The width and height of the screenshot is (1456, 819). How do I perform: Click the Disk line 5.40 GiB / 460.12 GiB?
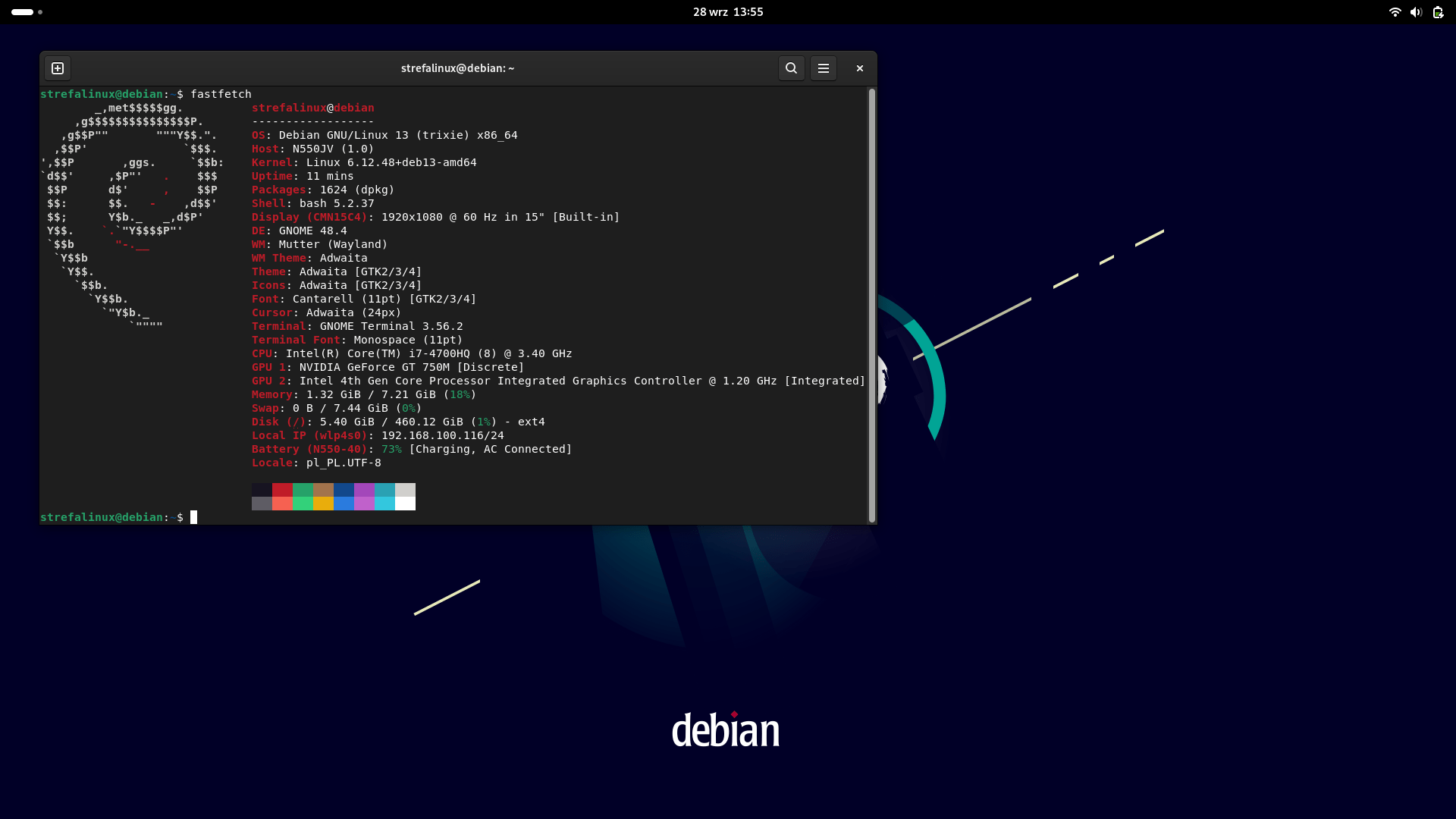pyautogui.click(x=398, y=422)
